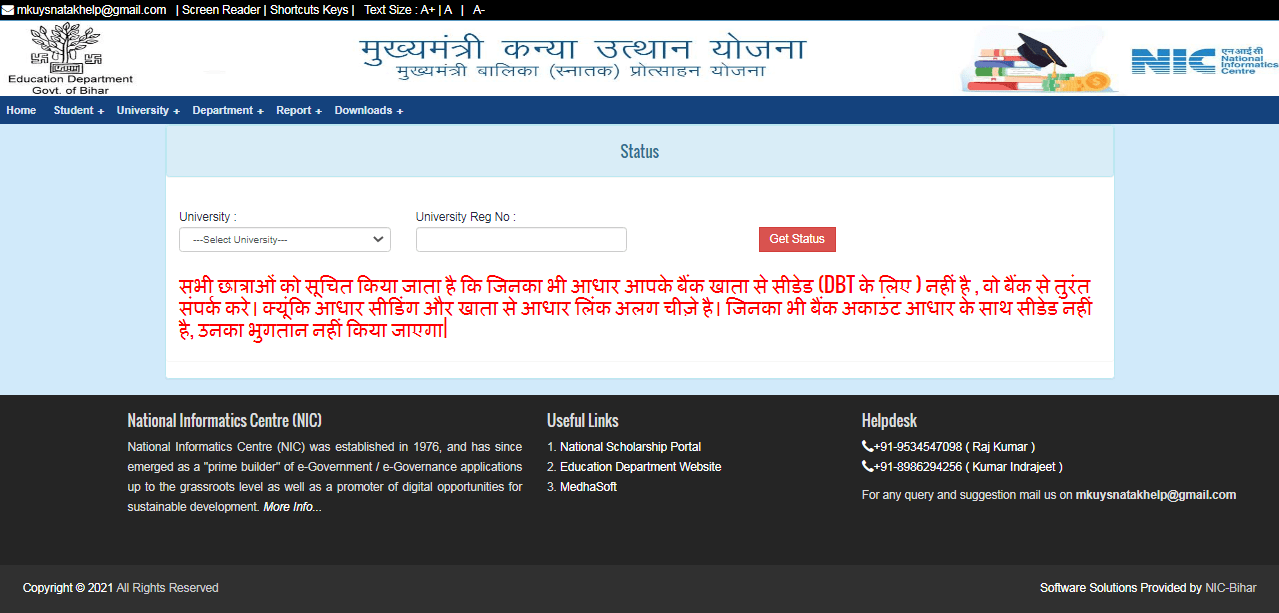Click the Get Status button

tap(796, 239)
